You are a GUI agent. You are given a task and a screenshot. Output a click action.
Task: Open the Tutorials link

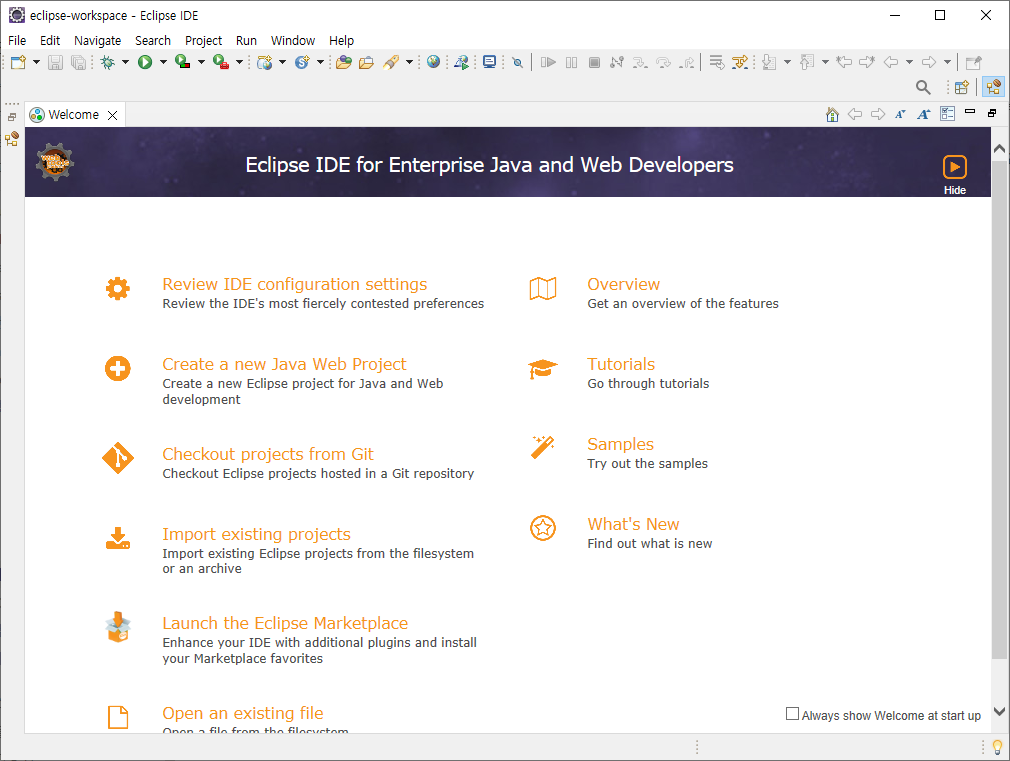(621, 364)
